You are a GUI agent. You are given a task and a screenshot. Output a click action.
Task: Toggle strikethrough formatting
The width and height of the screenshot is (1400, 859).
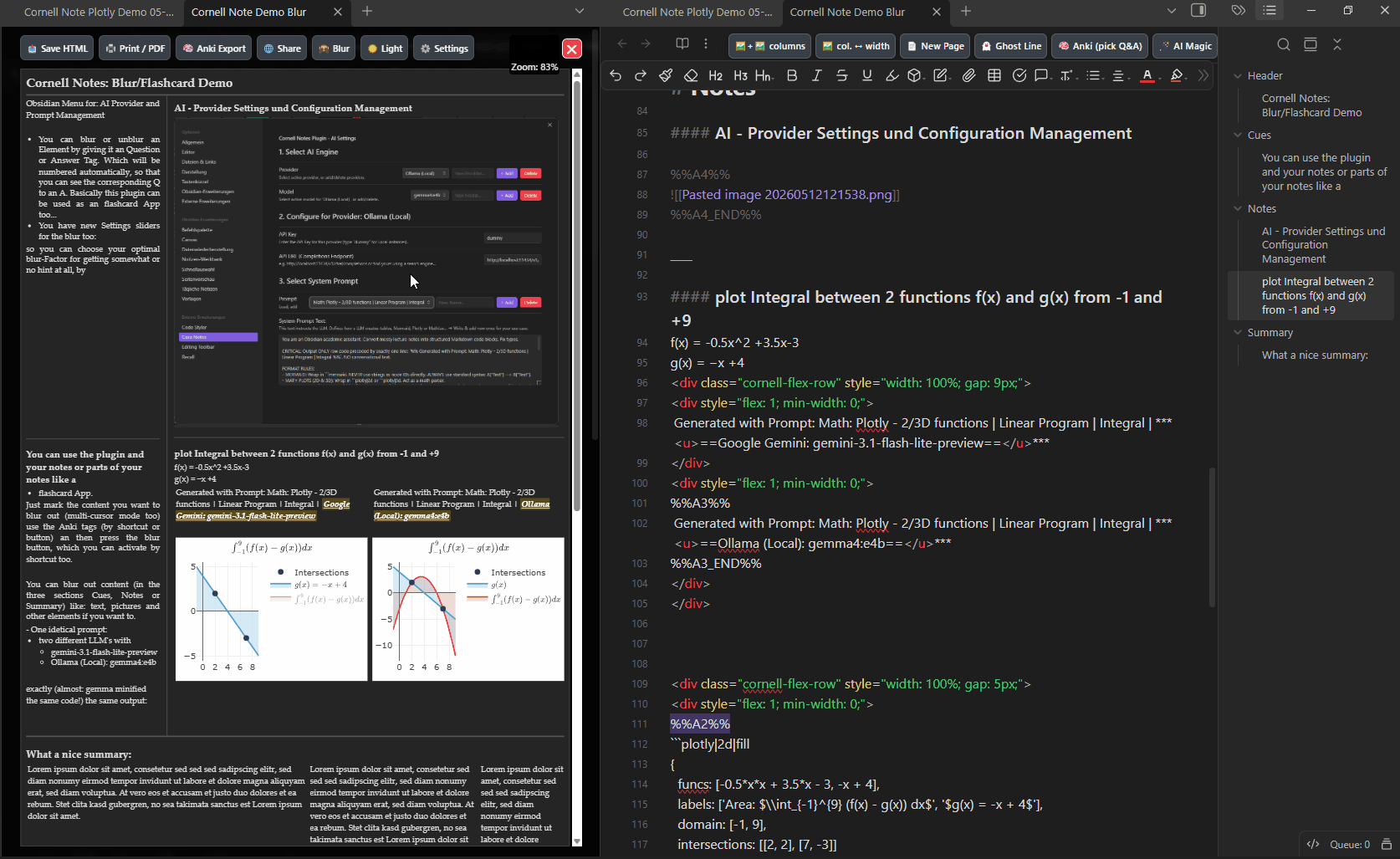(x=842, y=75)
